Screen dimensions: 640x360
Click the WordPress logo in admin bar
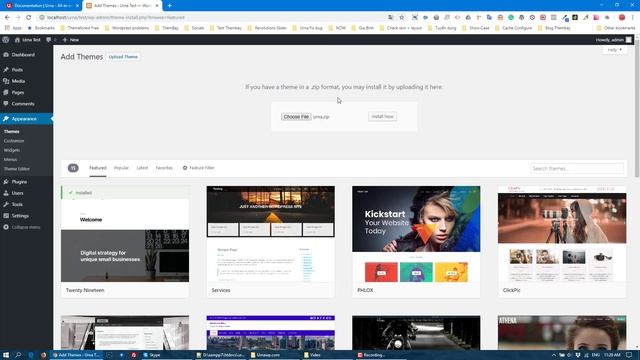pyautogui.click(x=6, y=40)
